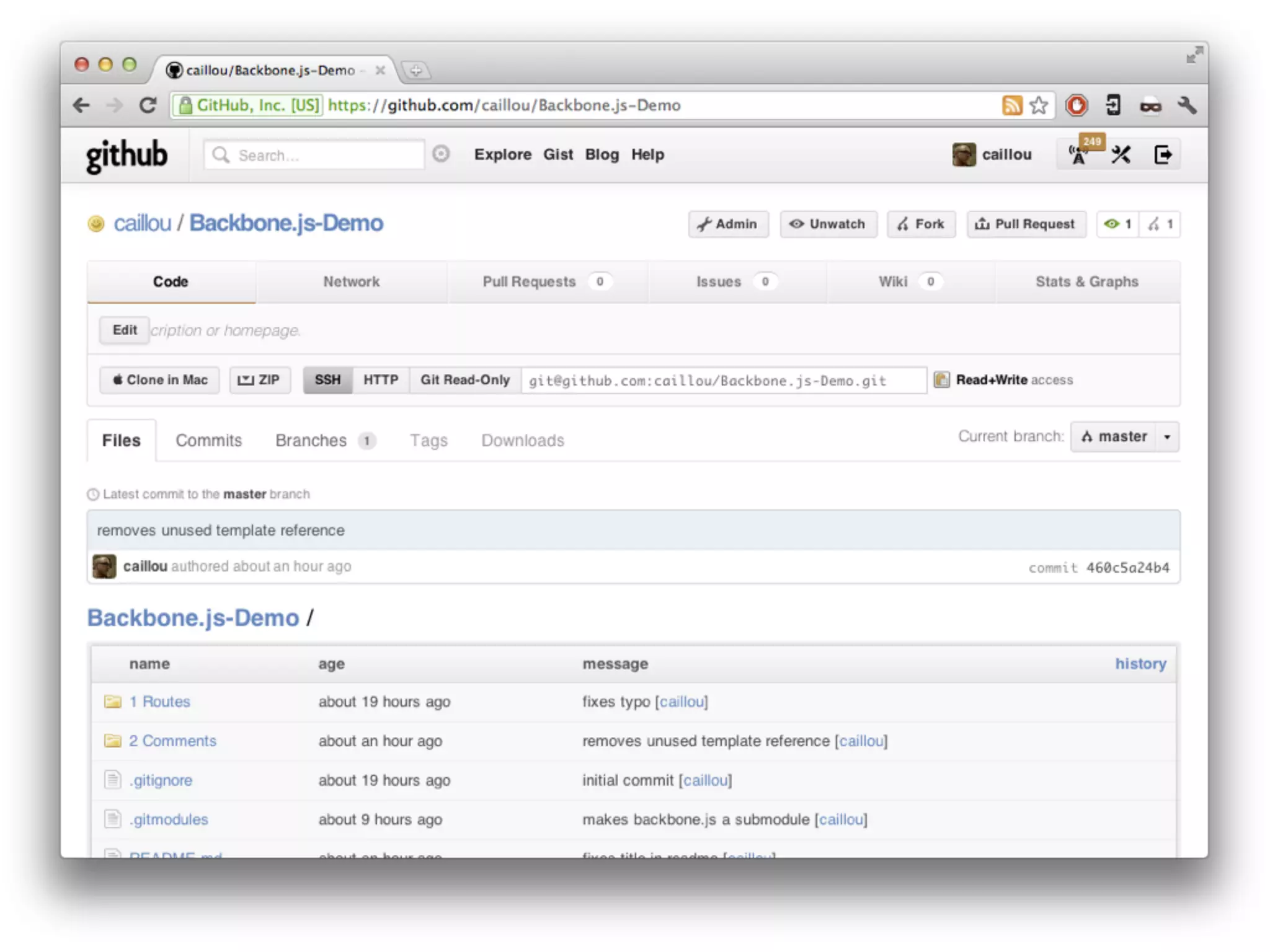This screenshot has width=1270, height=952.
Task: Open the Network tab
Action: pyautogui.click(x=351, y=282)
